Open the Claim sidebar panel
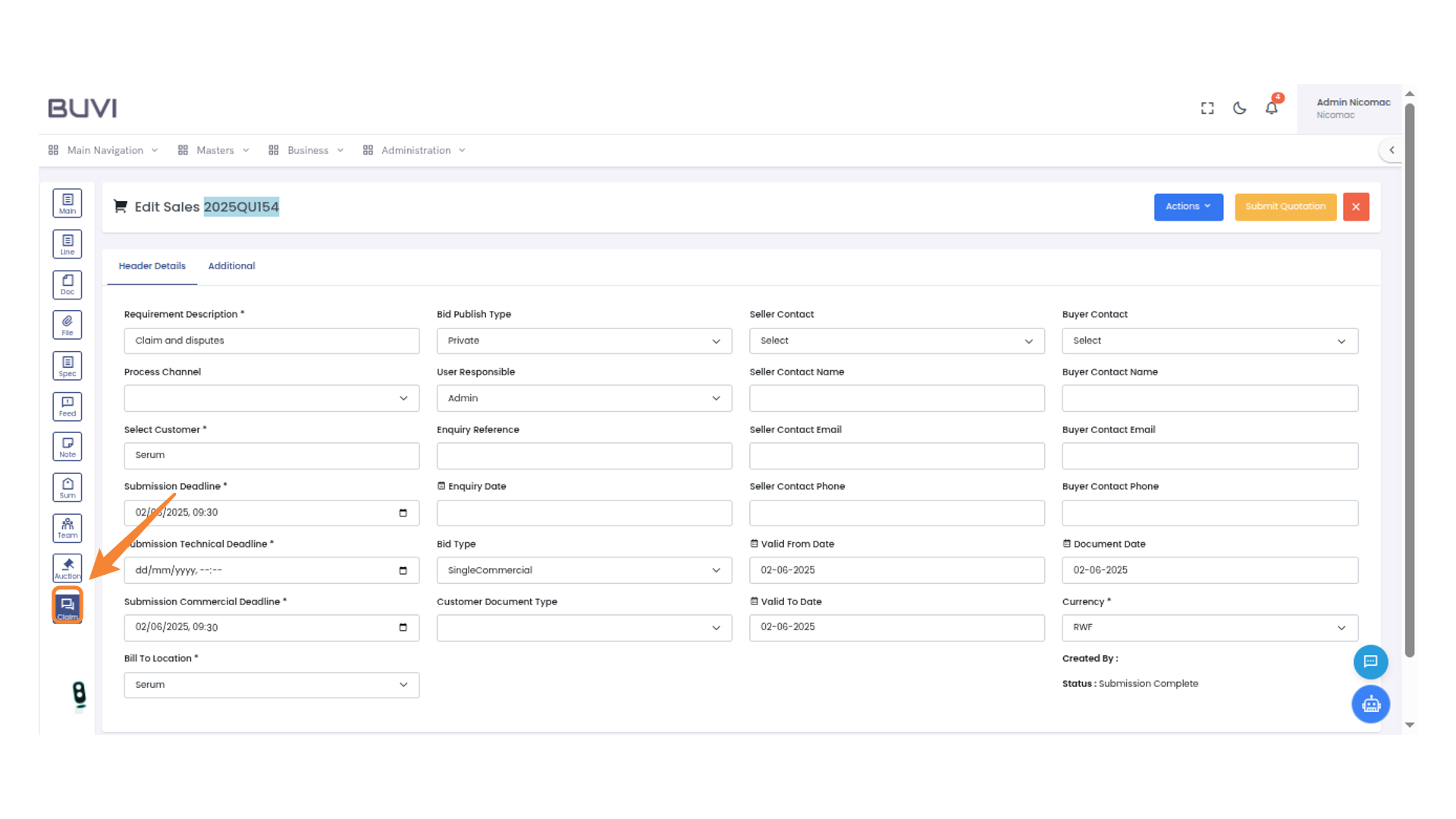Screen dimensions: 1456x819 tap(67, 605)
